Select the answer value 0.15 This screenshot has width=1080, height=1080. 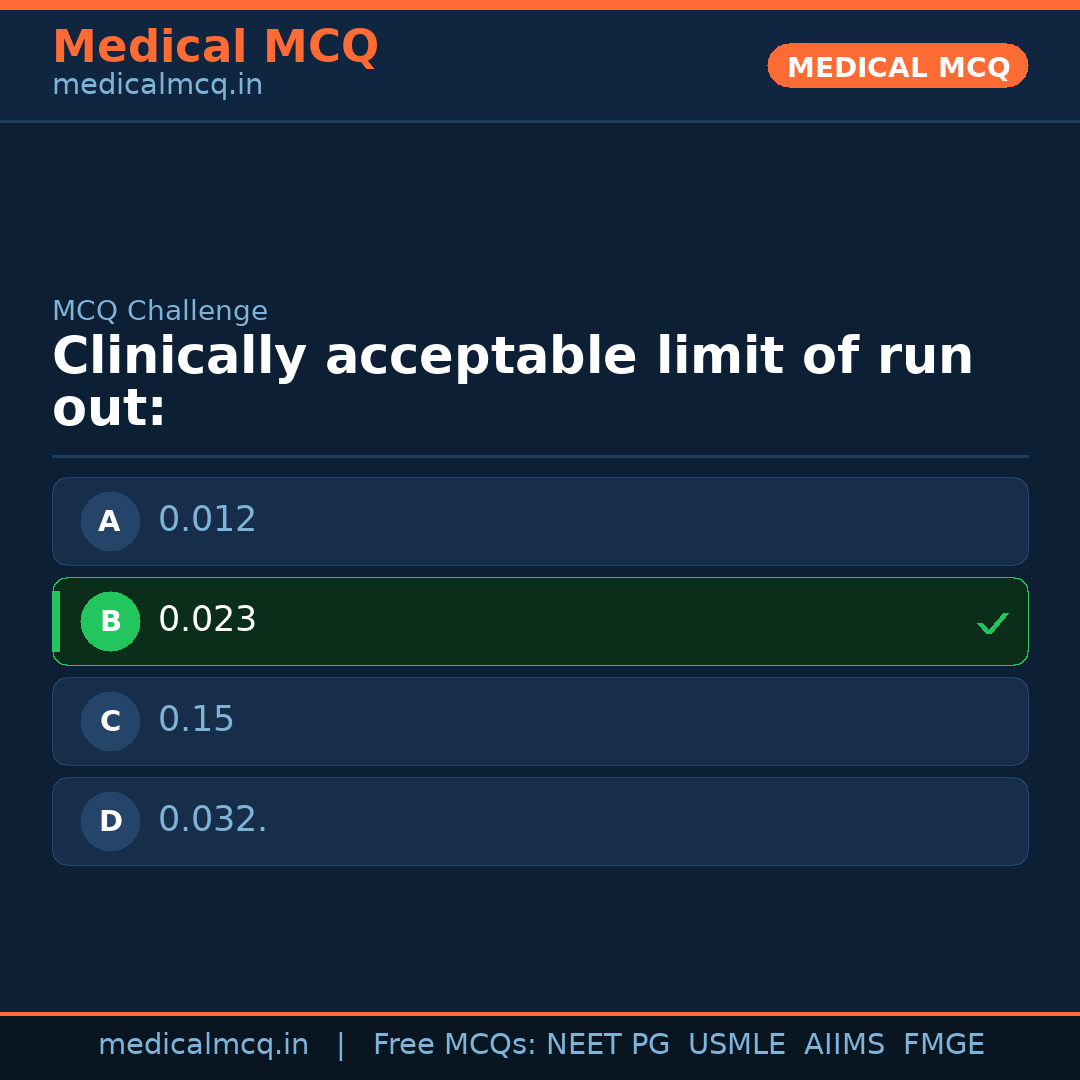[x=196, y=720]
